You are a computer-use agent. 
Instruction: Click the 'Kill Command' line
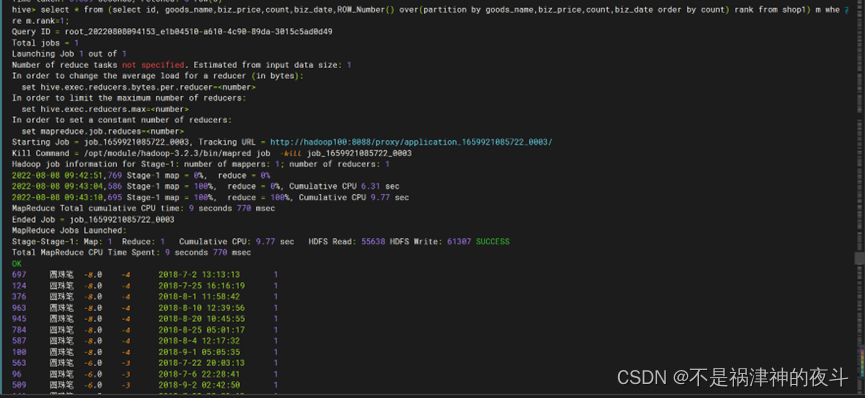tap(212, 153)
